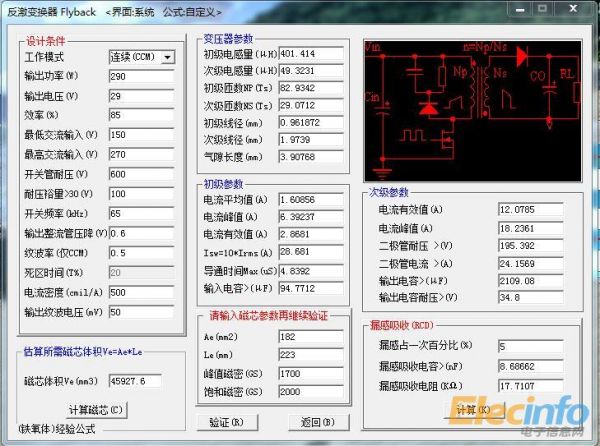This screenshot has width=600, height=446.
Task: Click the 耐压裕量>30(V) field
Action: tap(142, 194)
